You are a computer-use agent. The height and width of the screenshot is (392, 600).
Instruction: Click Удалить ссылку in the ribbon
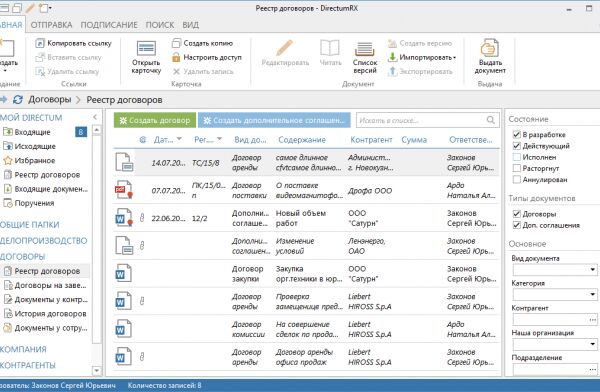tap(67, 72)
